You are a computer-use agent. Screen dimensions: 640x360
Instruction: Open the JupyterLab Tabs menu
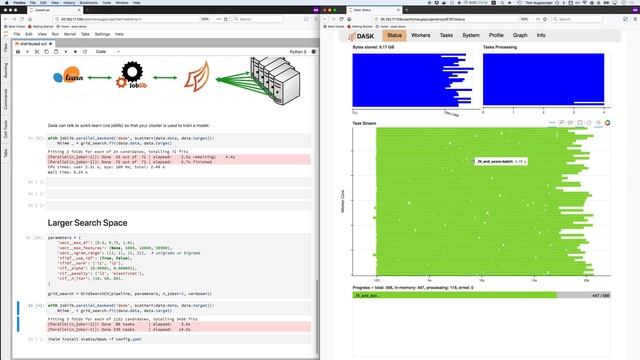pos(85,34)
